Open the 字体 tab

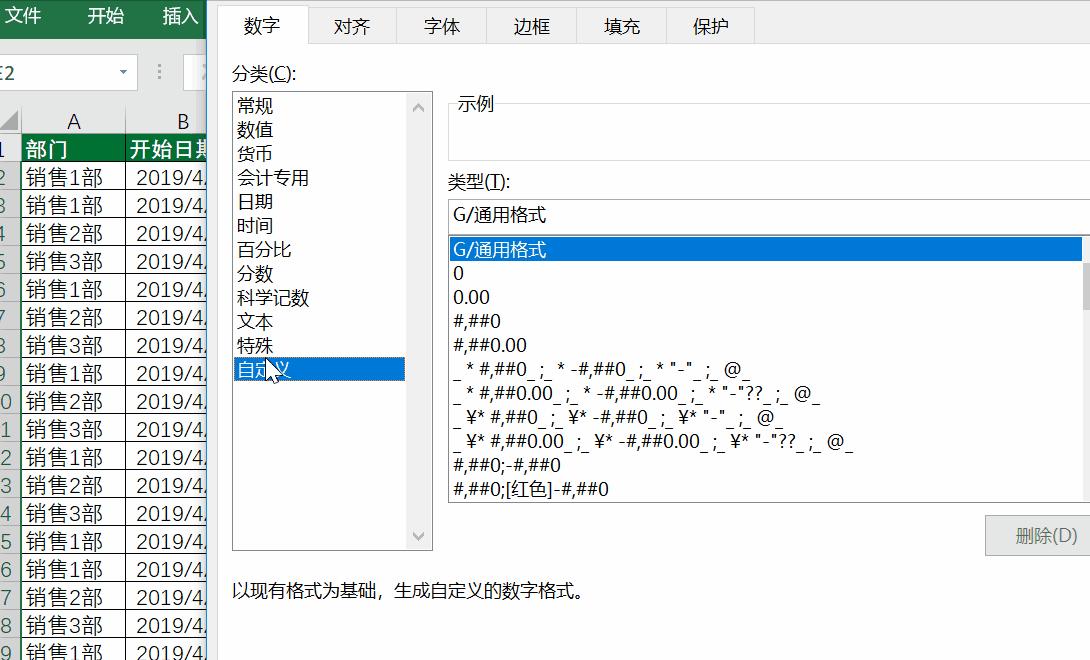(441, 26)
